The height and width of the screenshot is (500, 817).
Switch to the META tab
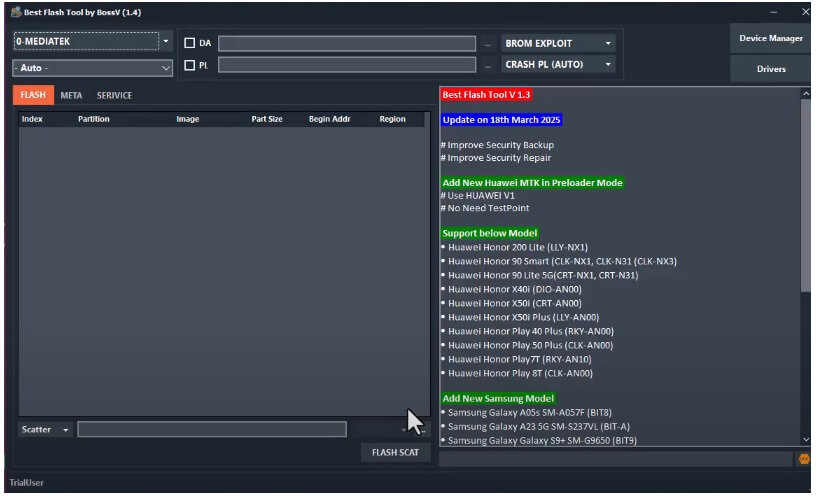(71, 95)
